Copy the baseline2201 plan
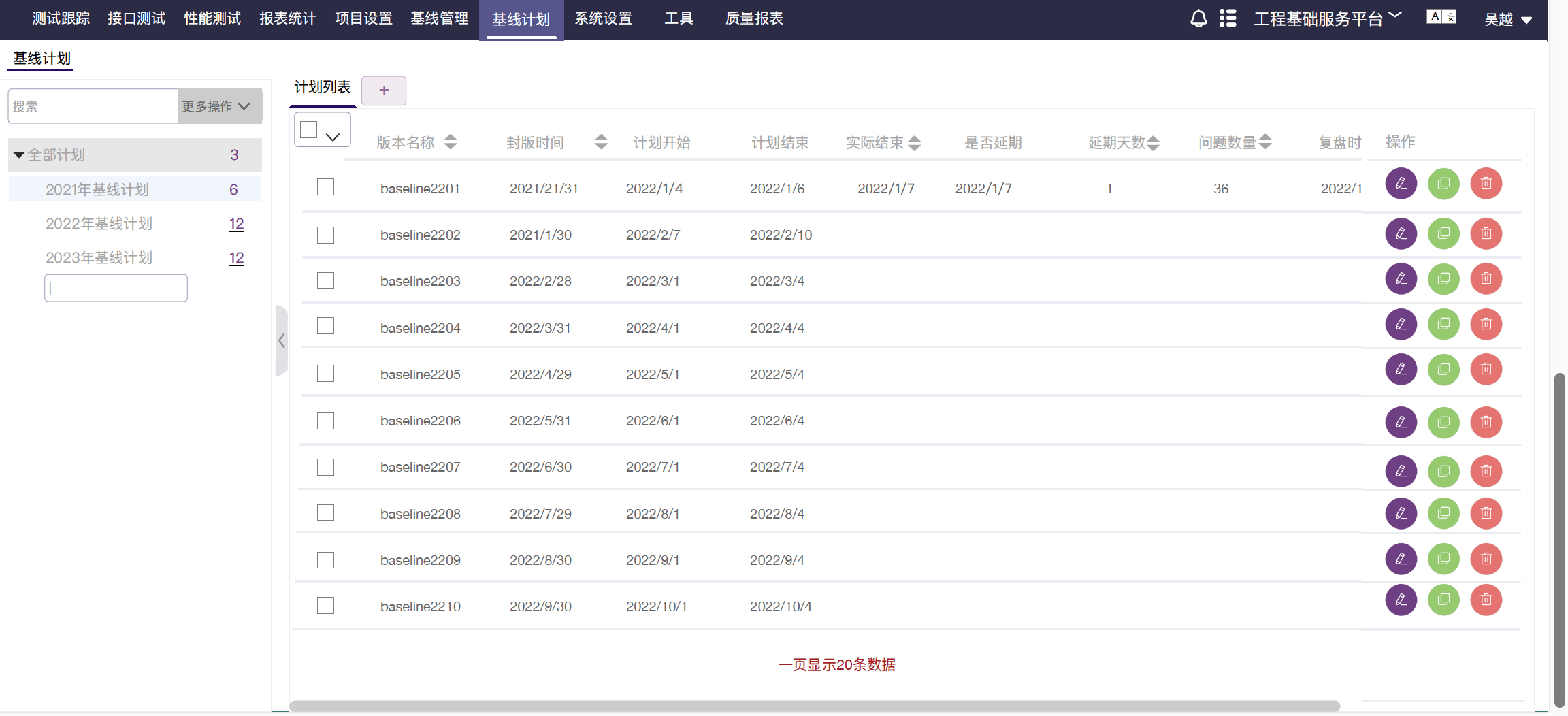The height and width of the screenshot is (716, 1568). [x=1443, y=184]
